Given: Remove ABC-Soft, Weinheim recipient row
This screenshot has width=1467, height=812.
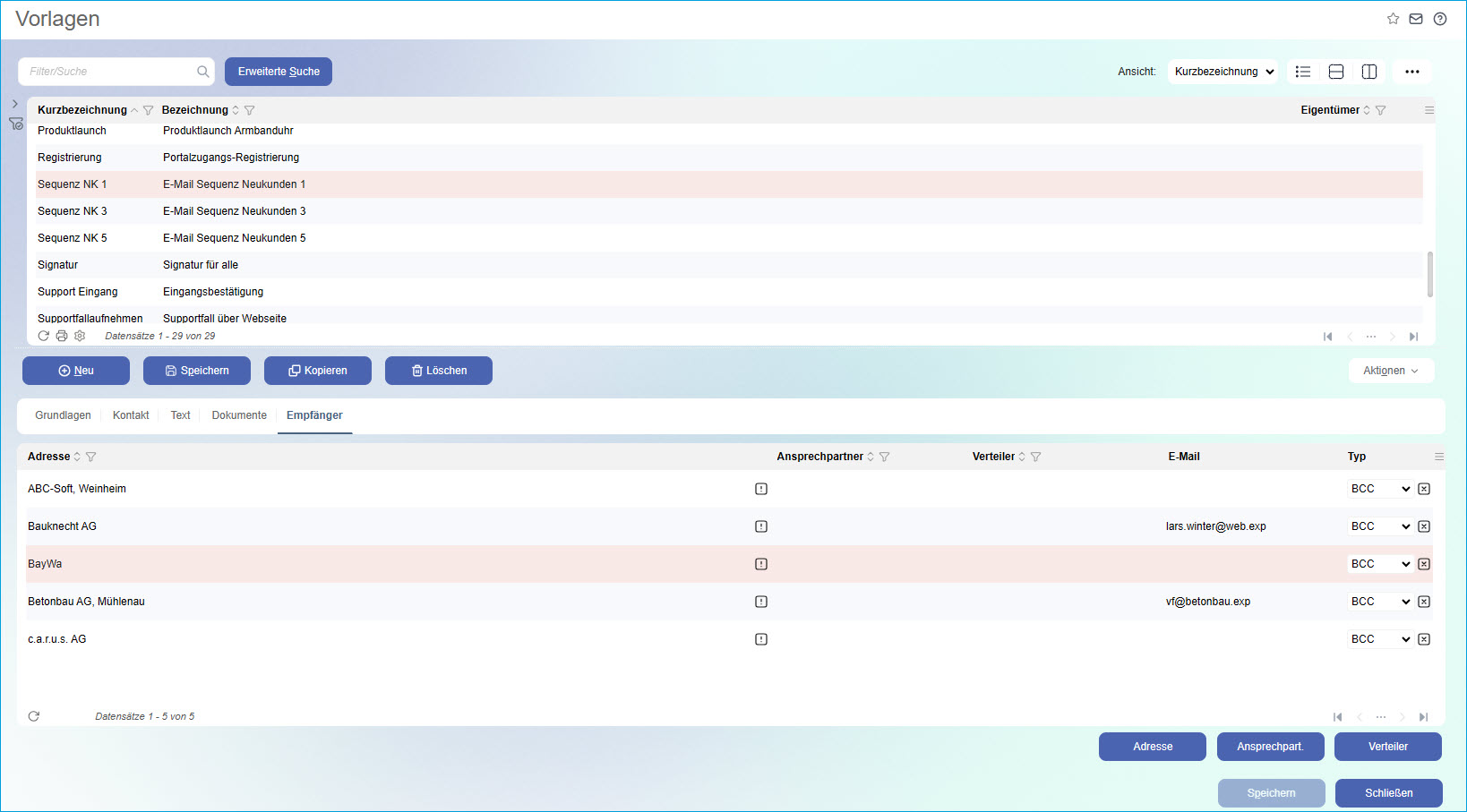Looking at the screenshot, I should coord(1424,489).
